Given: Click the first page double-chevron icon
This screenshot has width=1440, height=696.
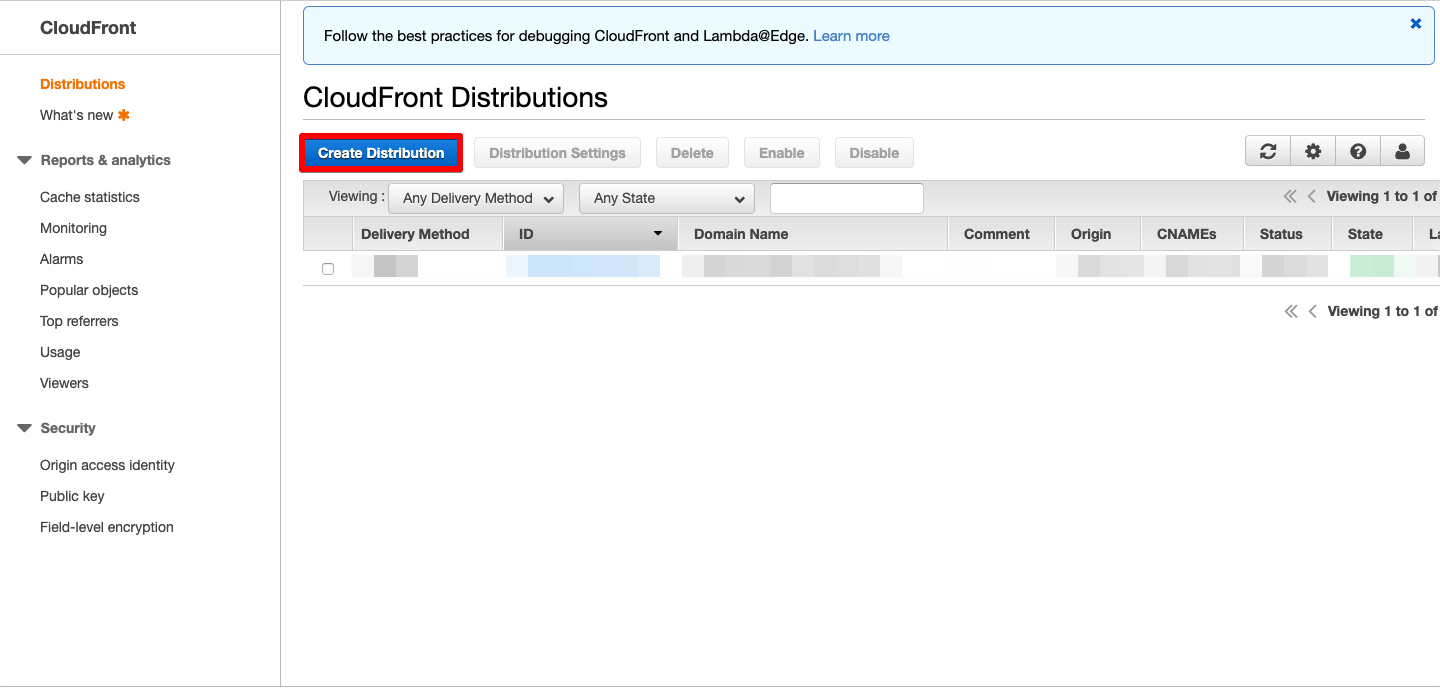Looking at the screenshot, I should (1290, 196).
